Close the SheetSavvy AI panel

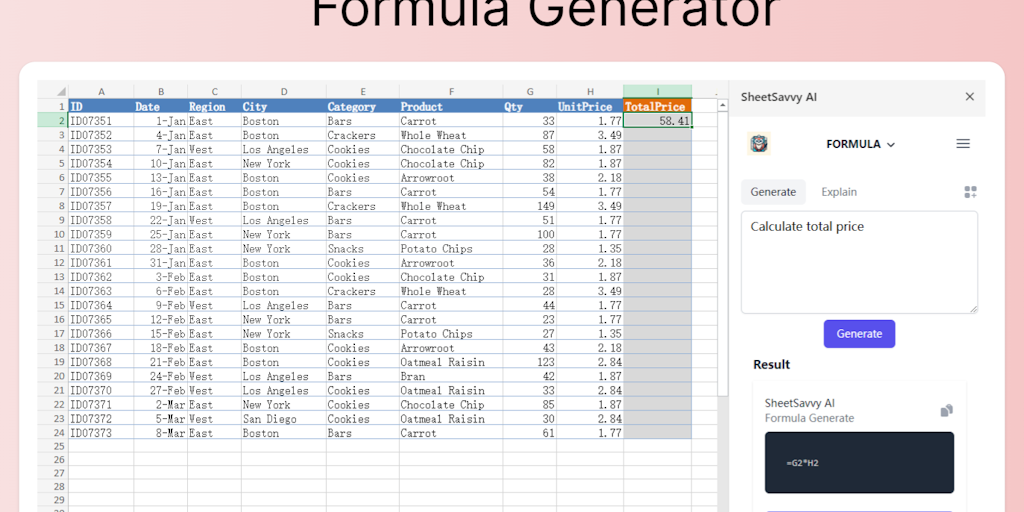click(969, 97)
